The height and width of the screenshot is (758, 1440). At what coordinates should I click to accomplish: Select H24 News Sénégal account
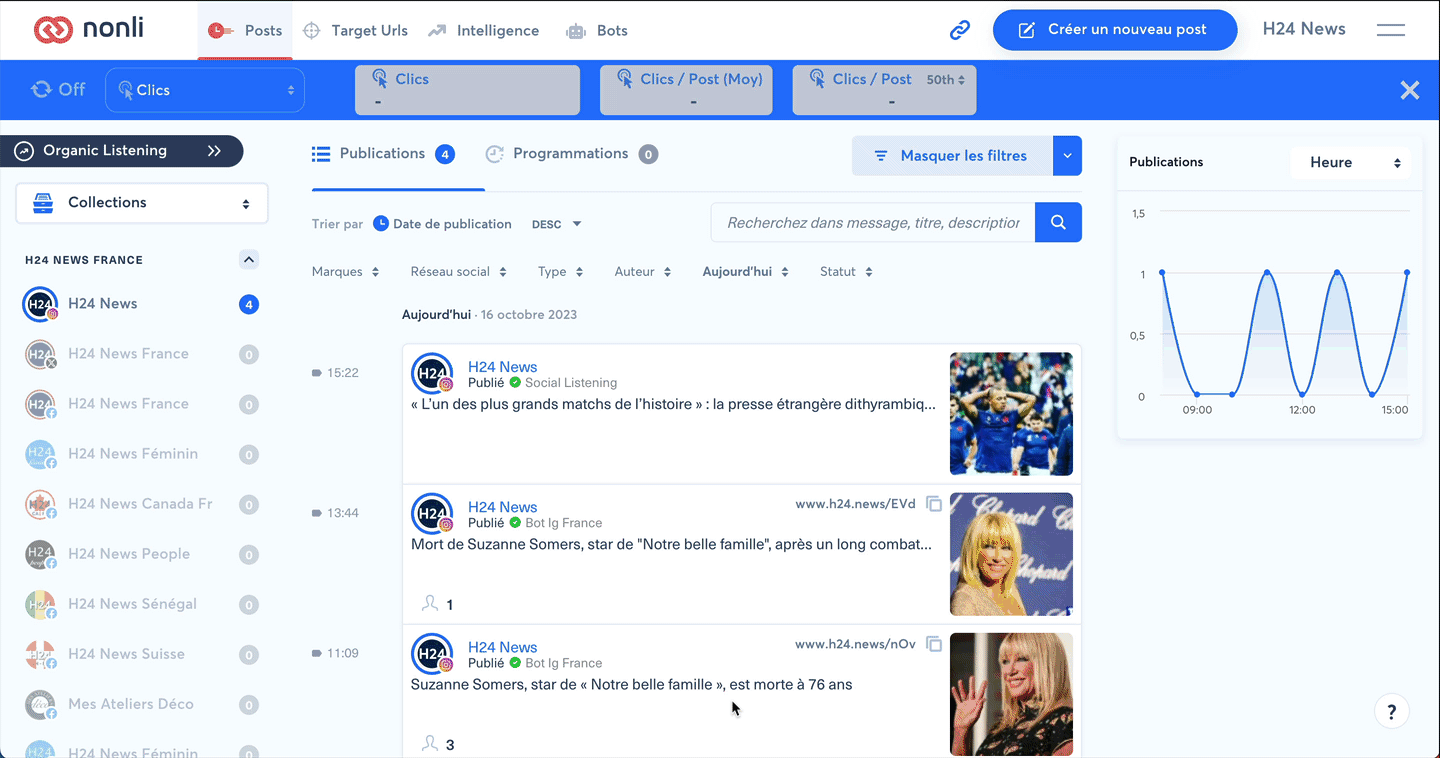pos(140,604)
